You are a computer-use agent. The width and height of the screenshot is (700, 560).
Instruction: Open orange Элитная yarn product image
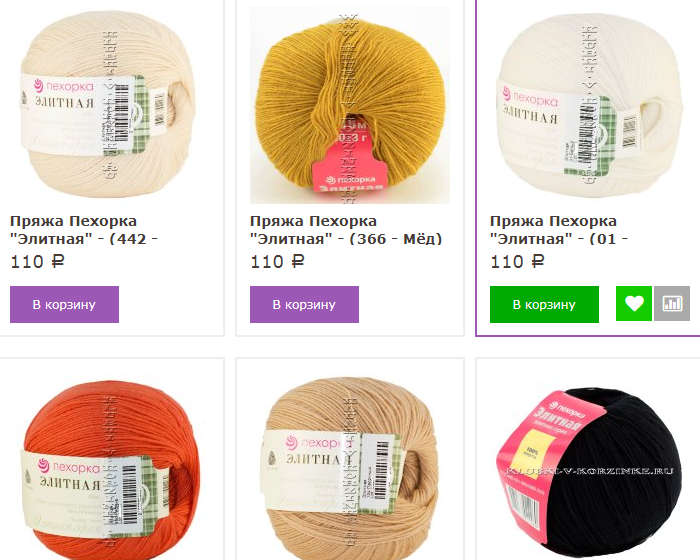[108, 469]
